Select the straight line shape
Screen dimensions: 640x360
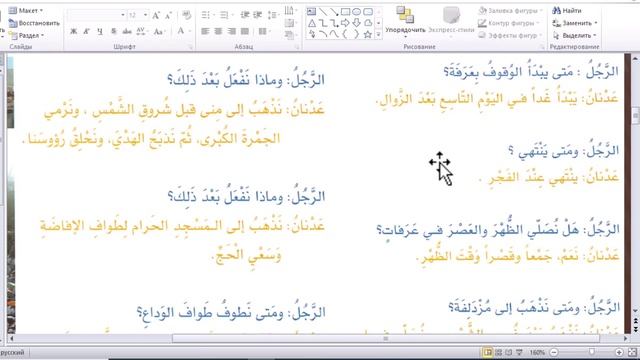[x=323, y=11]
